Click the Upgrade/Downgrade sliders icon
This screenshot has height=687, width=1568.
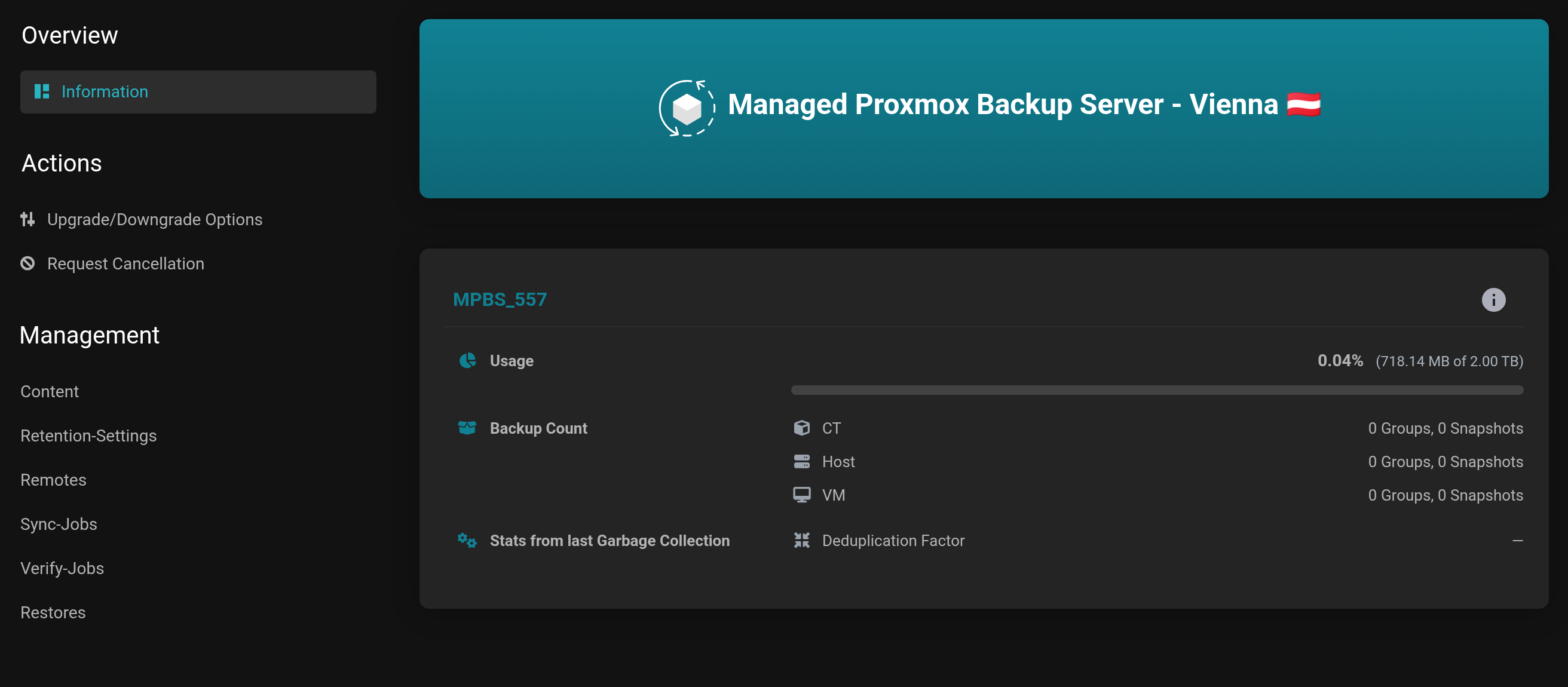pyautogui.click(x=27, y=219)
